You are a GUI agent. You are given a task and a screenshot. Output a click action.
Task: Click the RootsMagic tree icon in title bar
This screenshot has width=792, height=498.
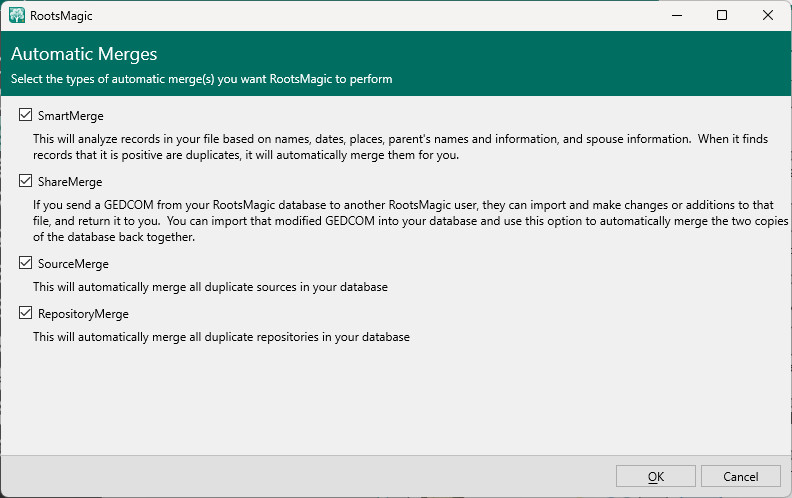tap(17, 15)
